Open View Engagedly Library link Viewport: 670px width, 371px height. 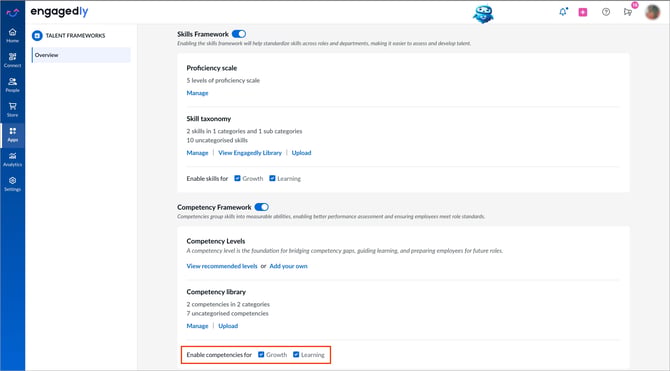[250, 153]
